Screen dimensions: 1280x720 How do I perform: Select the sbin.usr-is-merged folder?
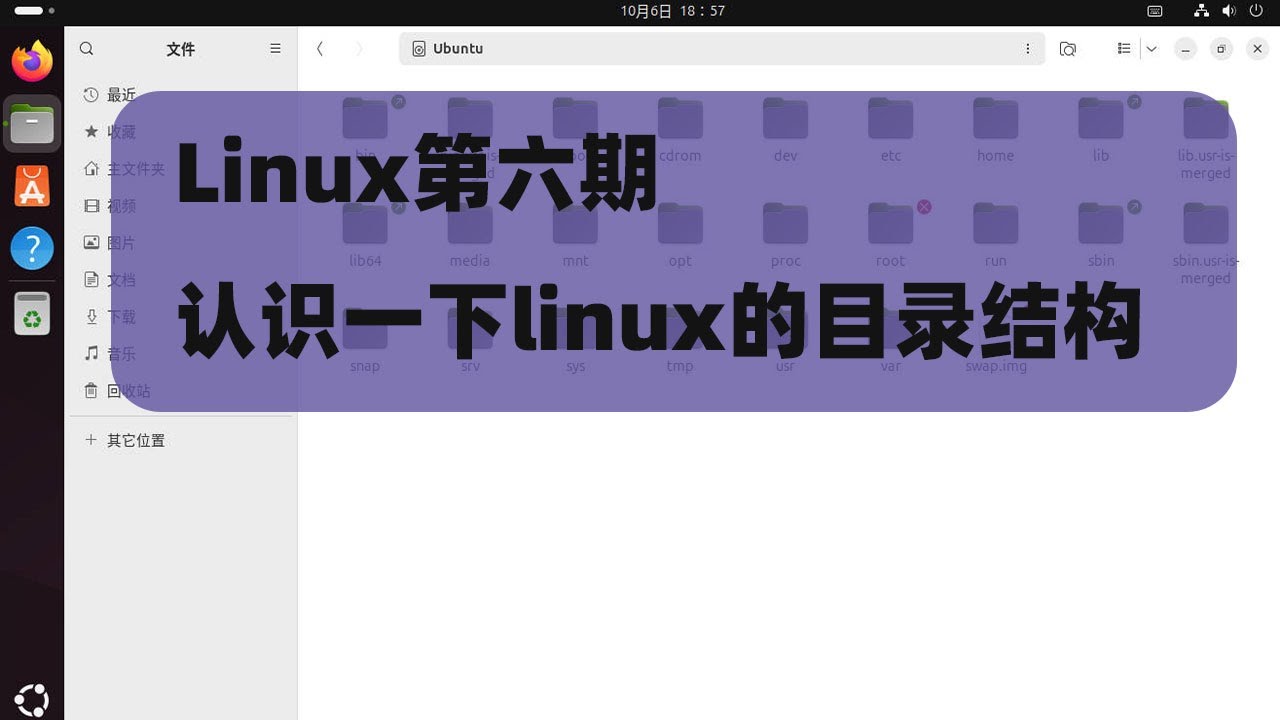point(1206,245)
